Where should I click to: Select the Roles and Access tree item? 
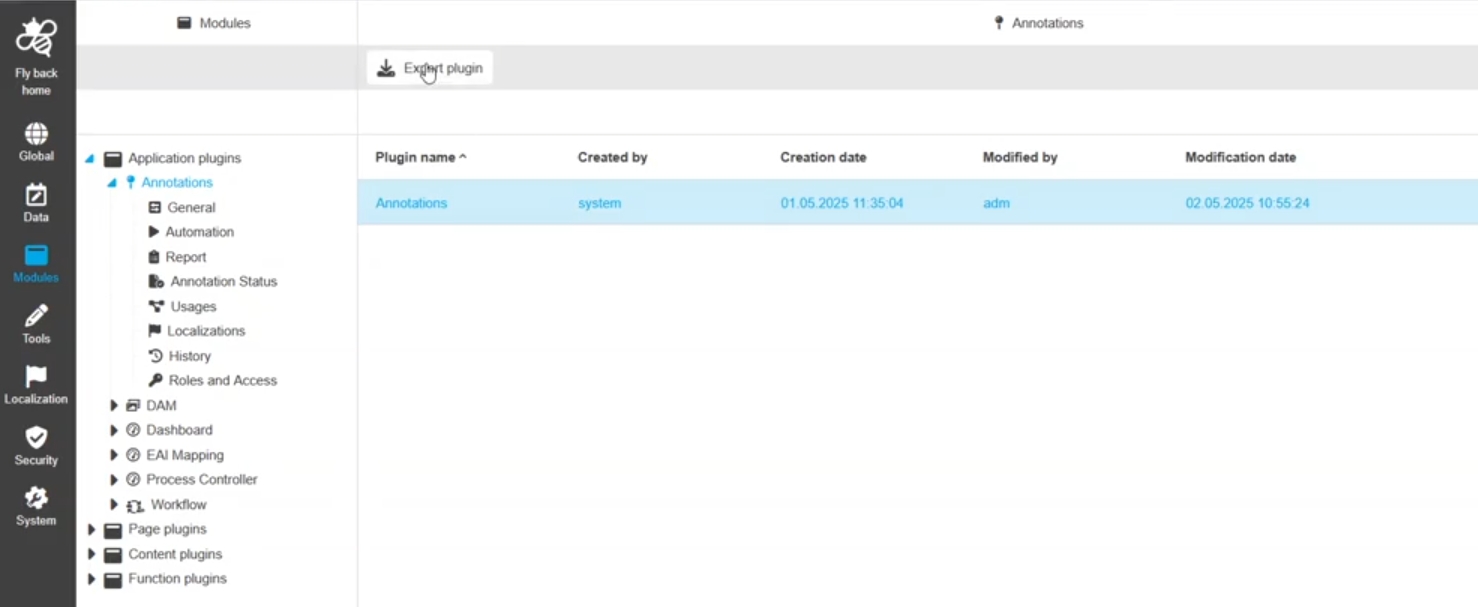(223, 380)
